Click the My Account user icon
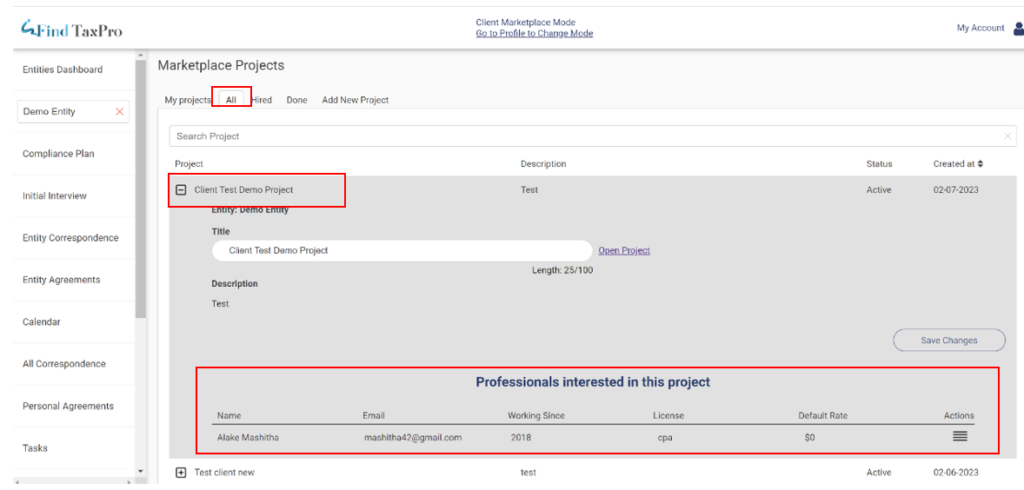Screen dimensions: 1024x490 [1018, 29]
